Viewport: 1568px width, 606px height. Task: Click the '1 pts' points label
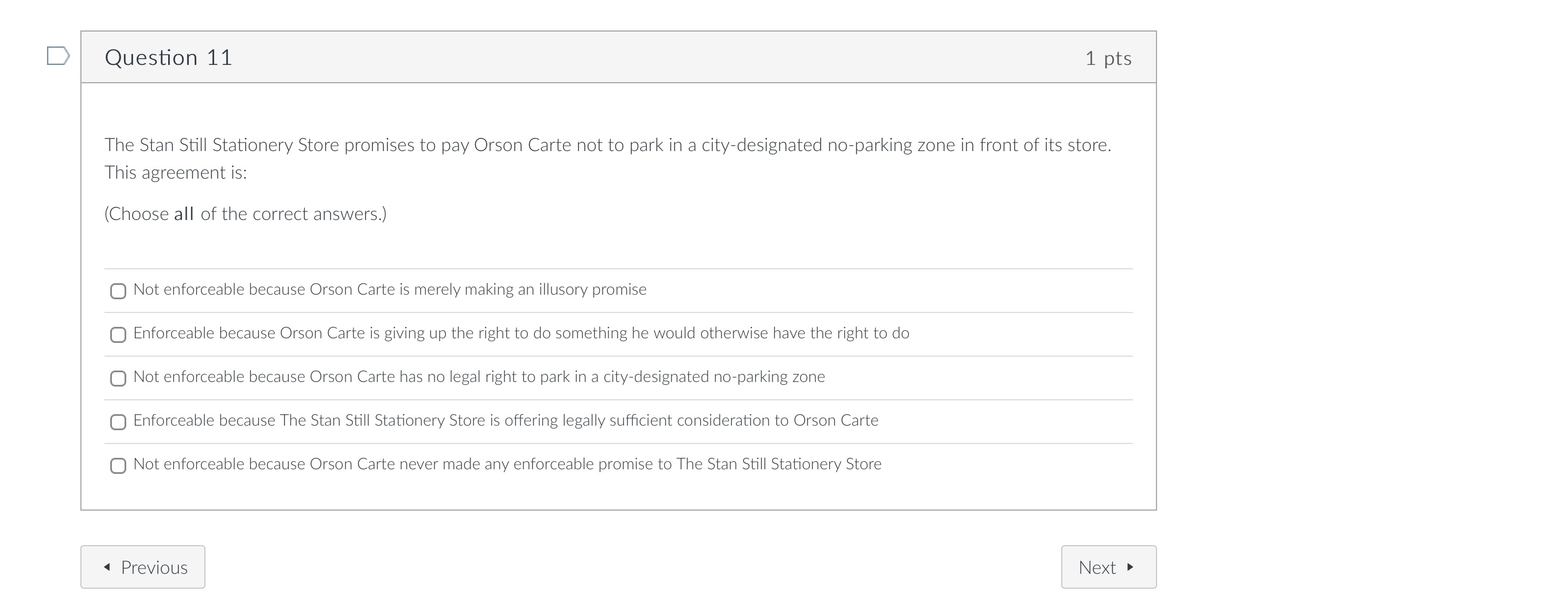pos(1108,59)
